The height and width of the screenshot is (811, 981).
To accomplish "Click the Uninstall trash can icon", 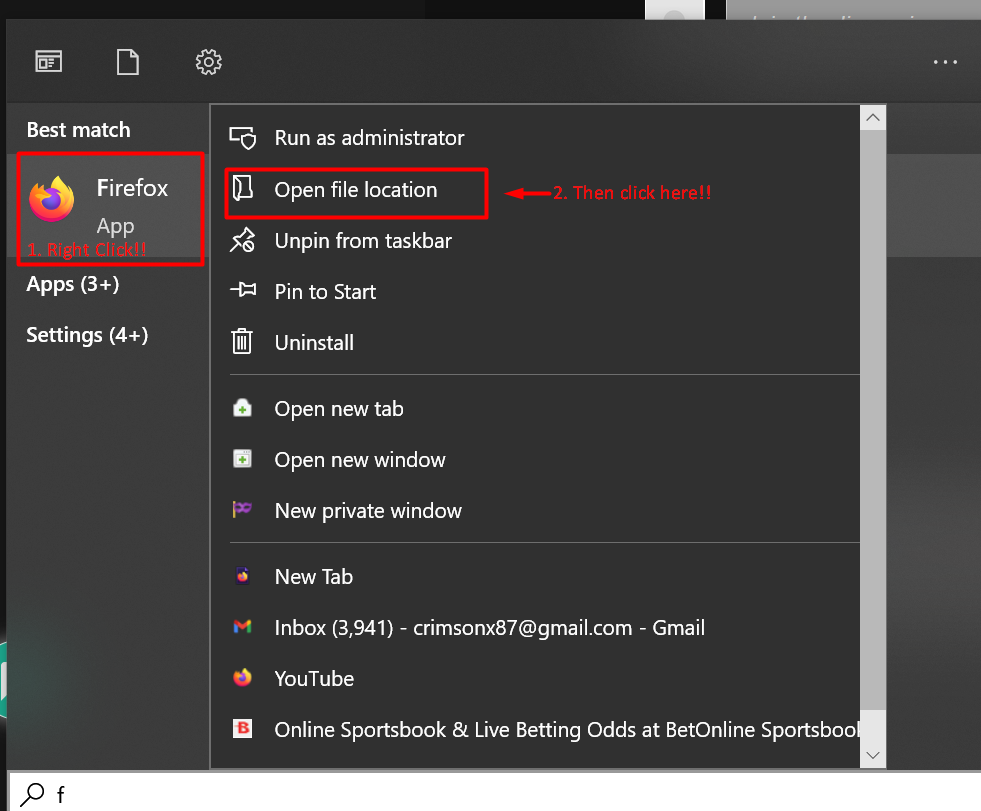I will [242, 342].
